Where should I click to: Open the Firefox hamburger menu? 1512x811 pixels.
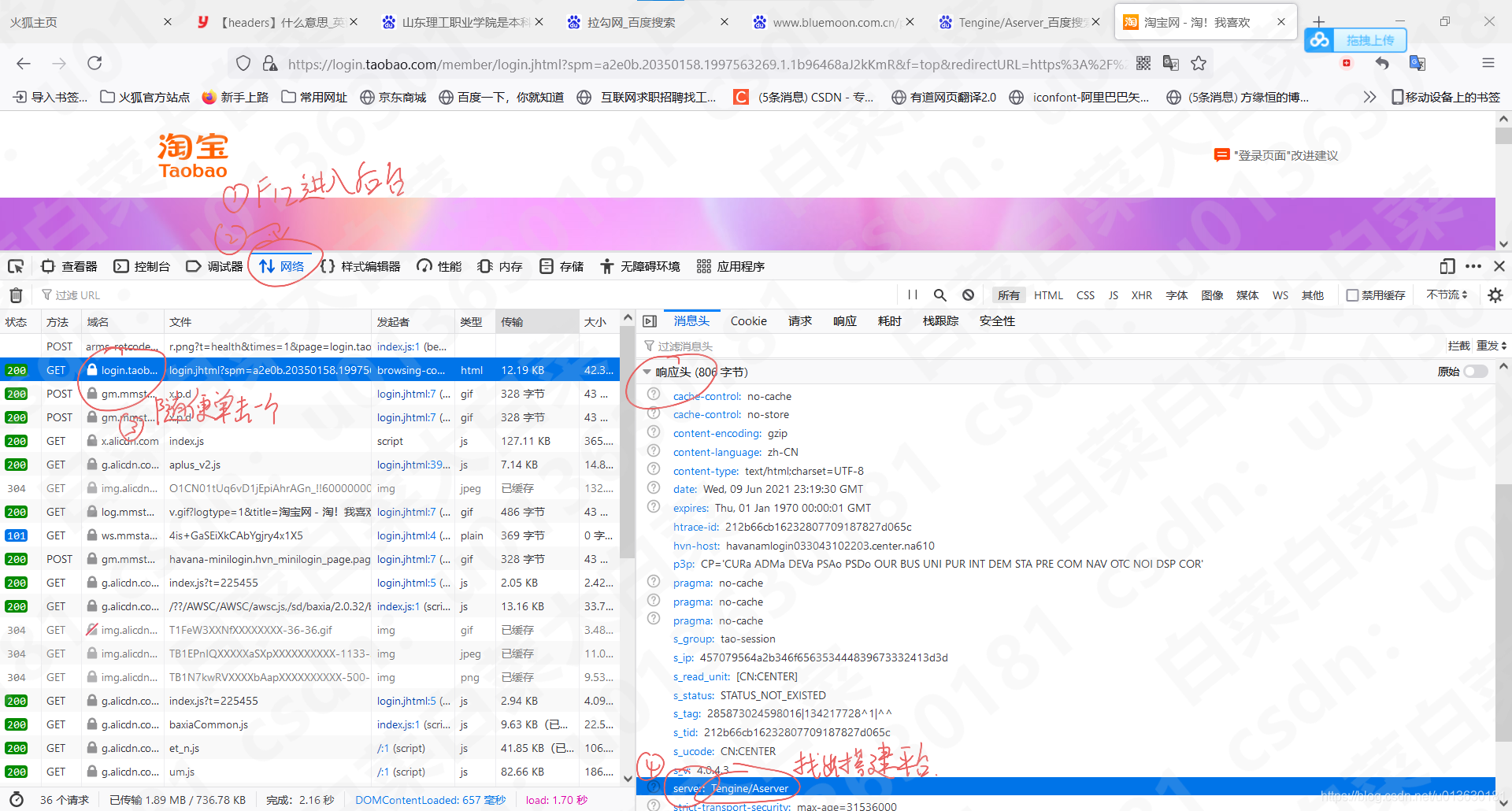click(x=1488, y=64)
